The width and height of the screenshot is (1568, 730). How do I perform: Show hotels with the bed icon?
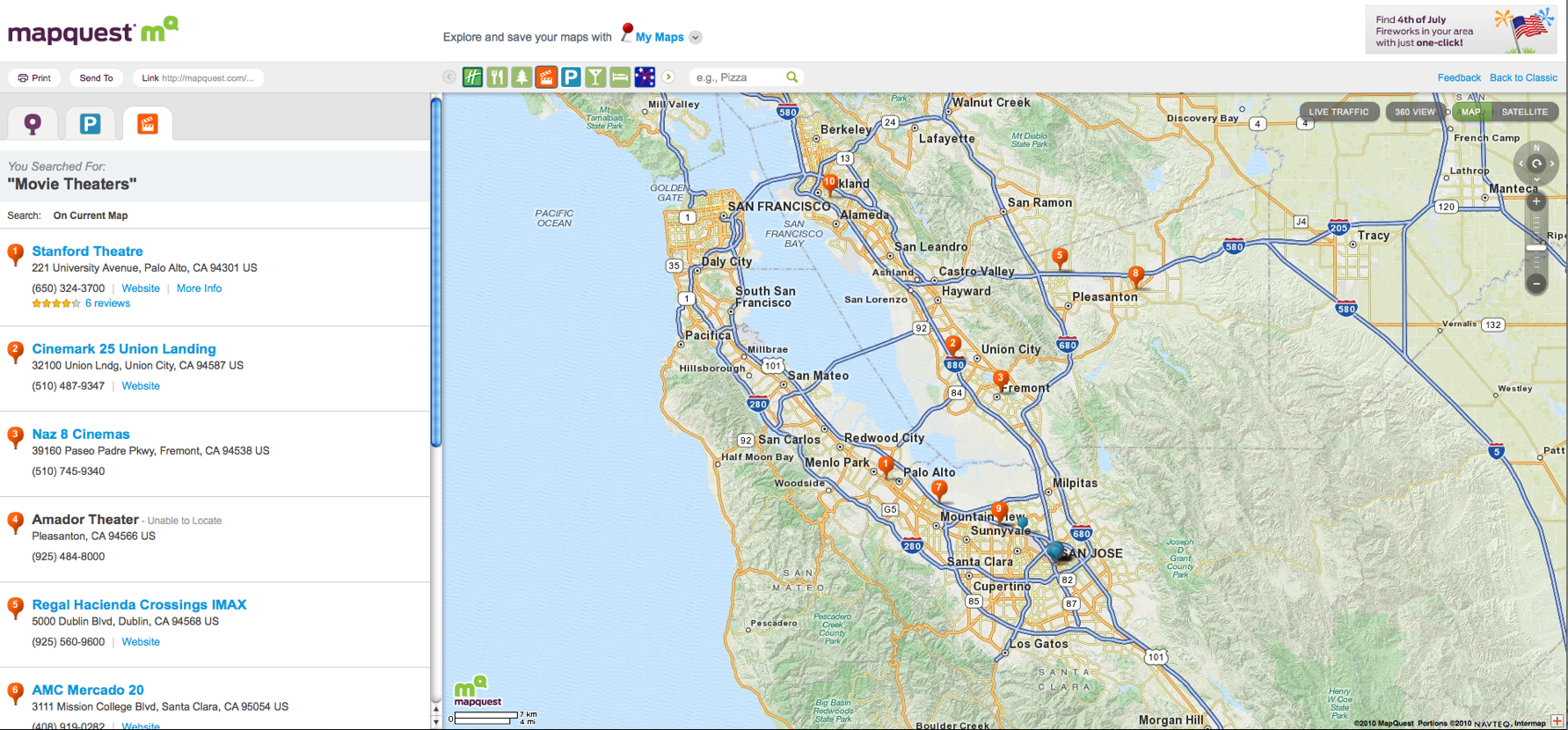click(620, 77)
